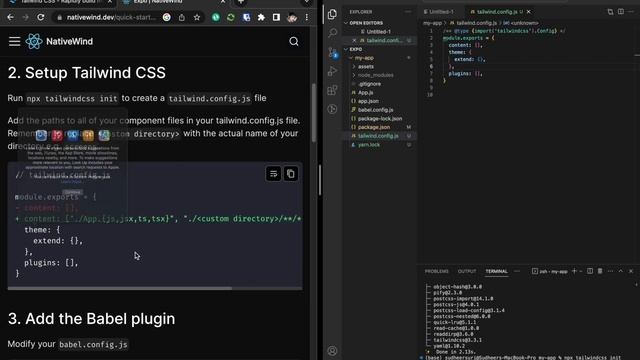
Task: Expand the assets folder
Action: [x=366, y=67]
